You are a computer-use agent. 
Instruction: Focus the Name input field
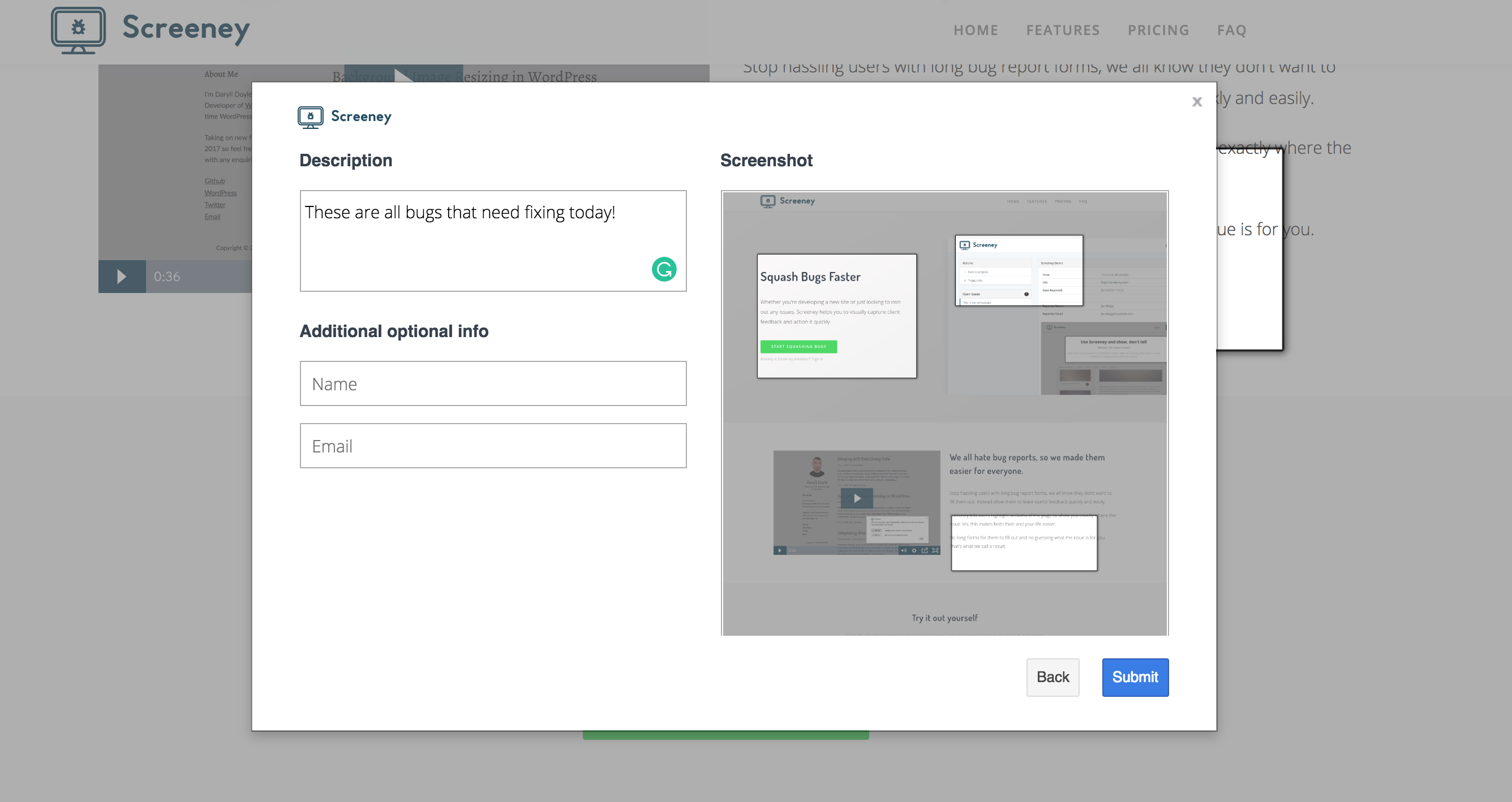(493, 383)
